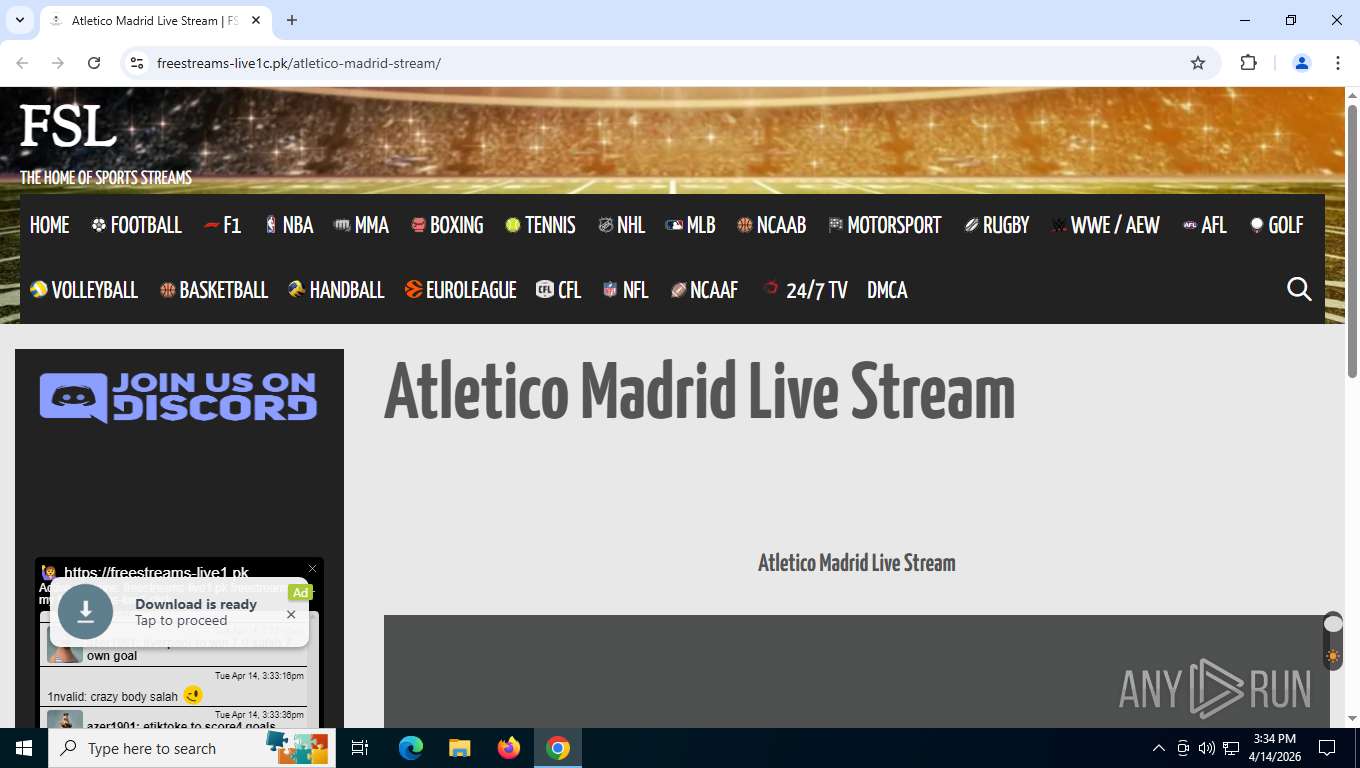Click the sun brightness icon

[x=1333, y=657]
